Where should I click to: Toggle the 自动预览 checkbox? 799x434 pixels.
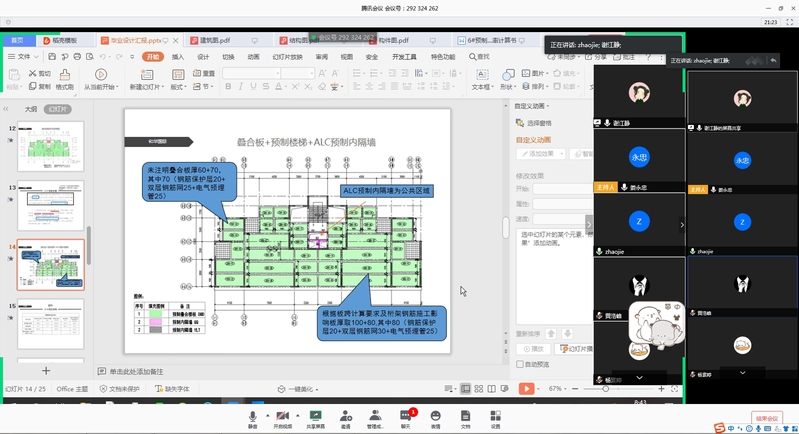(519, 364)
